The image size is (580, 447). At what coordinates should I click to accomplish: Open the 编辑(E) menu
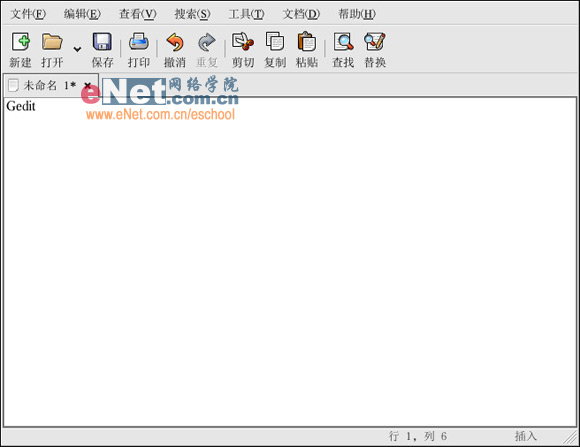82,14
